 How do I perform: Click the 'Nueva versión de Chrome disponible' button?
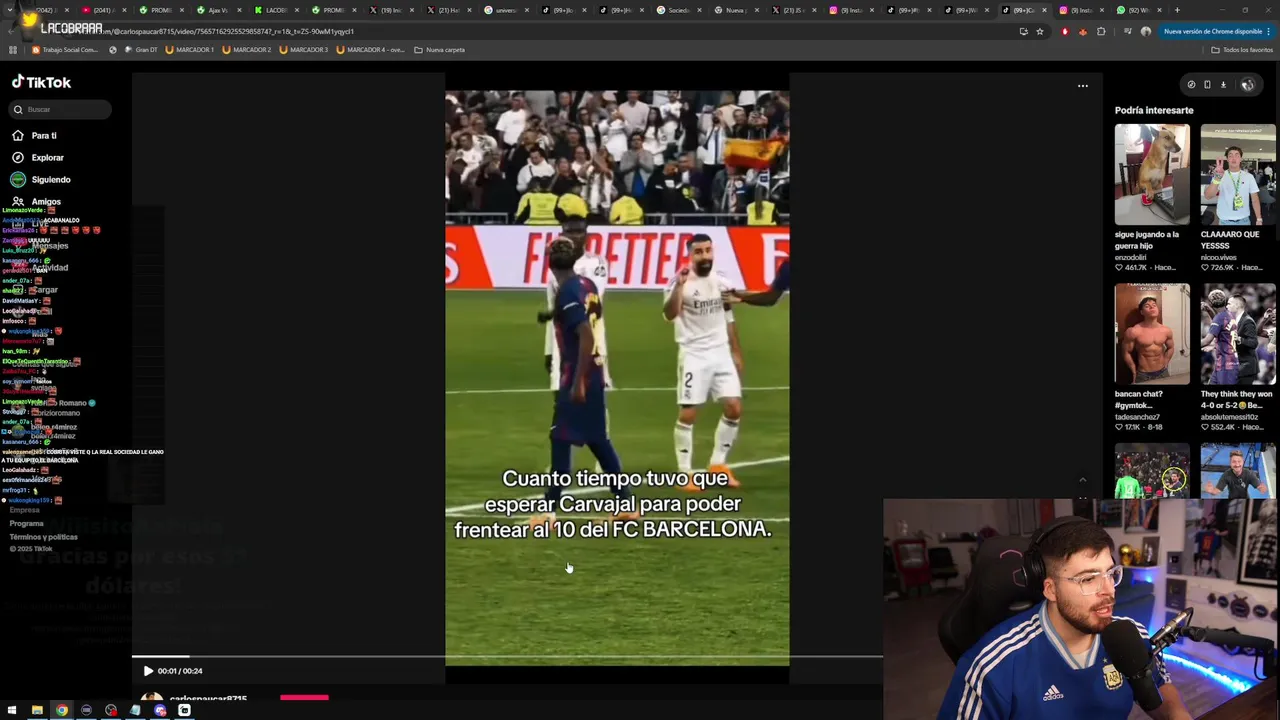pyautogui.click(x=1216, y=31)
